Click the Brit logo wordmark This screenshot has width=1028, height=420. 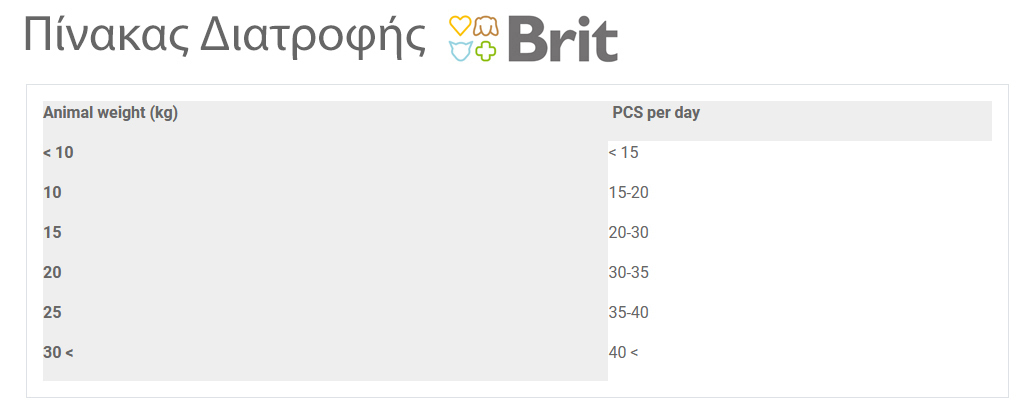tap(563, 41)
